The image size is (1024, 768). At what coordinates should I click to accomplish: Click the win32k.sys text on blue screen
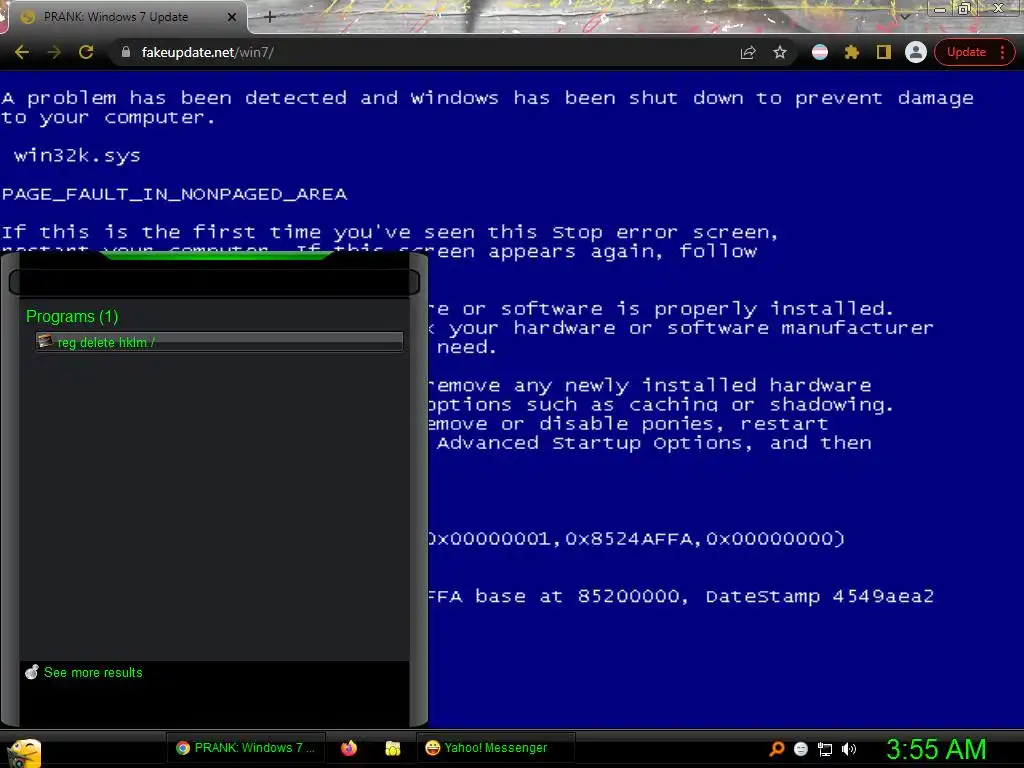77,155
